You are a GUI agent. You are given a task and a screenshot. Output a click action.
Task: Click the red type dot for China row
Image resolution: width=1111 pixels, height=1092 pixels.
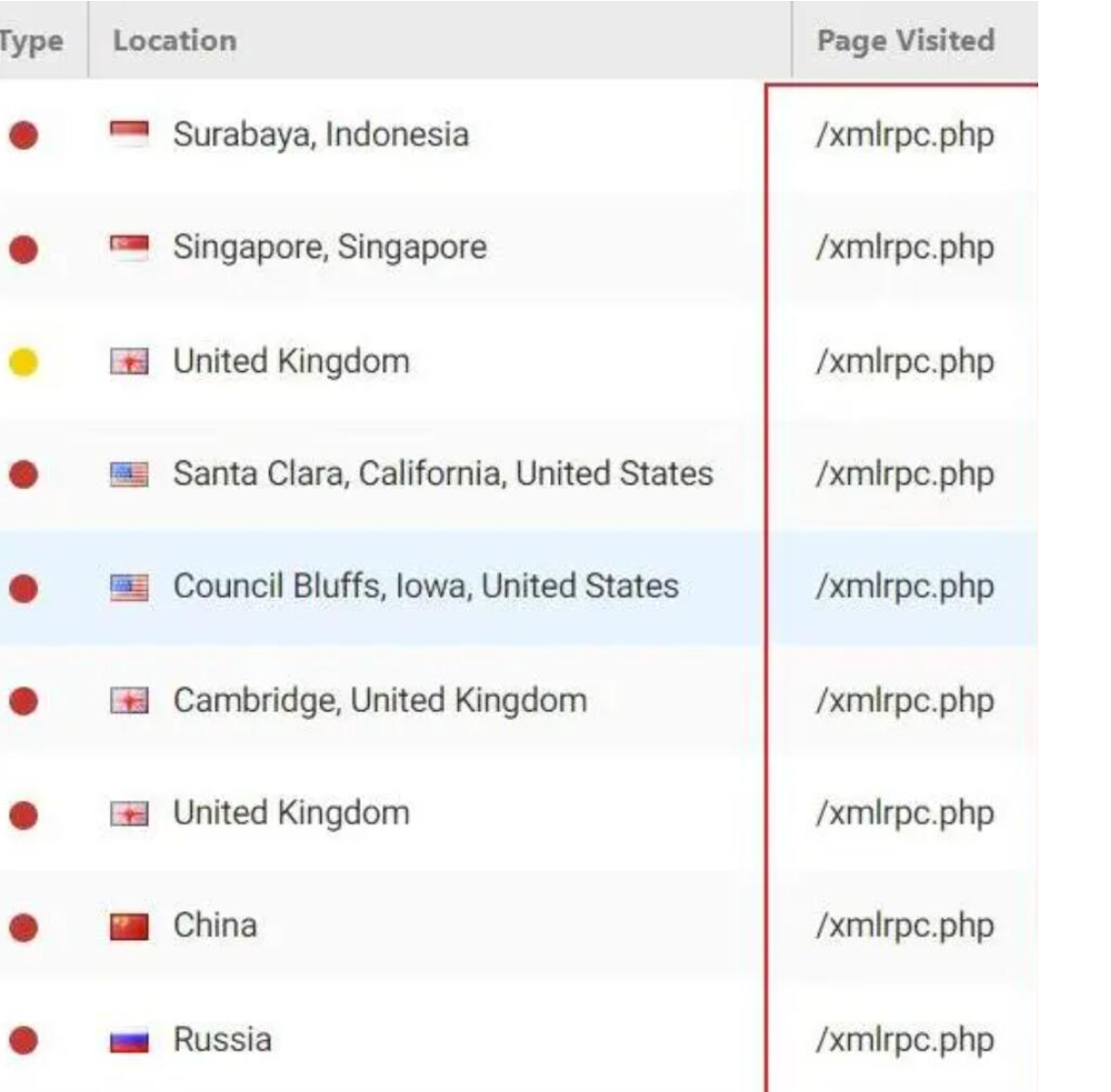pos(23,926)
